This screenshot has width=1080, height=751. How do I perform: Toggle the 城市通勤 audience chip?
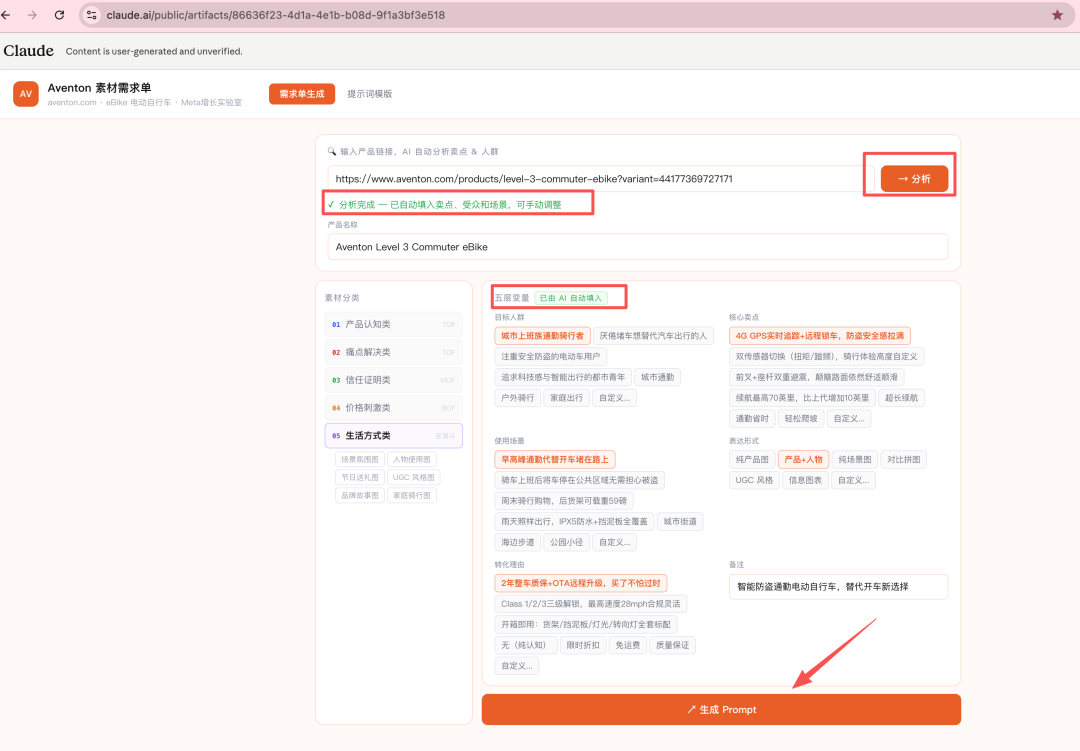657,377
